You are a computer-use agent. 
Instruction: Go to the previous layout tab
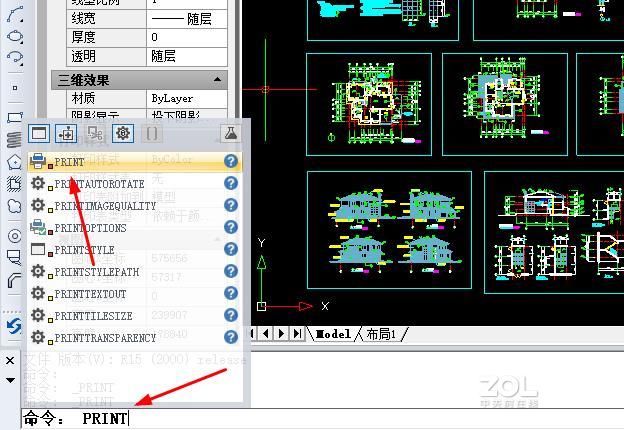[x=265, y=333]
